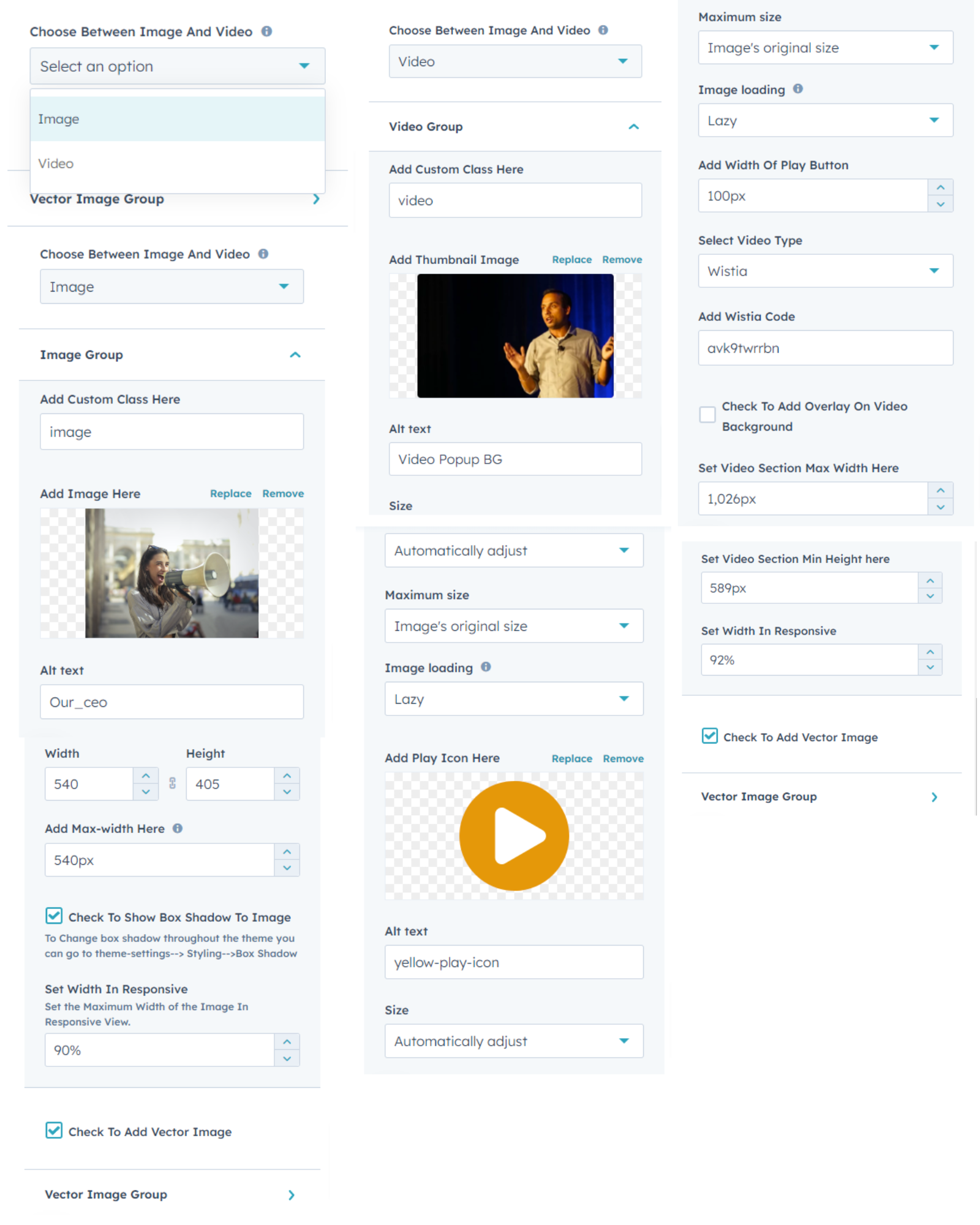Decrease the Set Video Section Min Height value
This screenshot has width=980, height=1225.
(x=930, y=596)
